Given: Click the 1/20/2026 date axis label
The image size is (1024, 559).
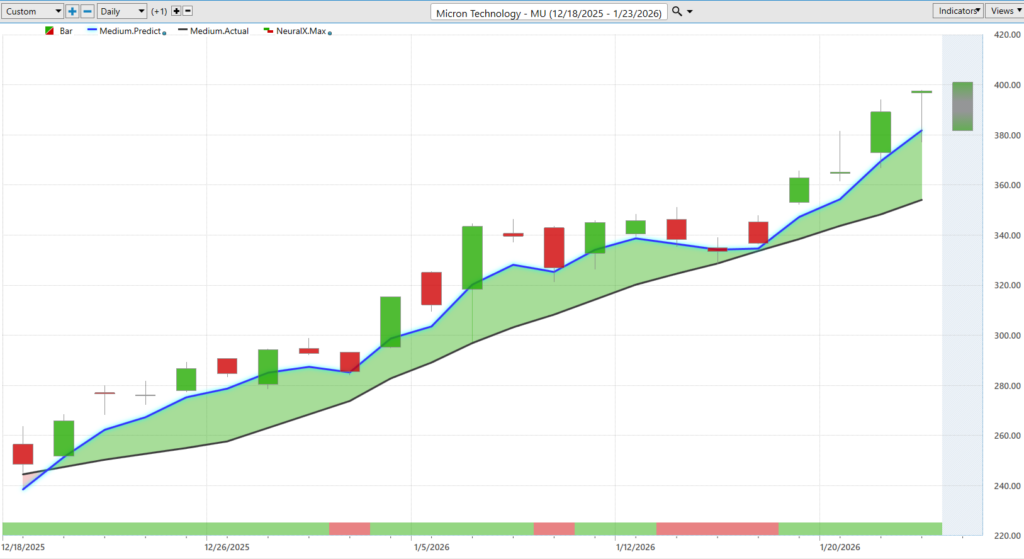Looking at the screenshot, I should 840,547.
